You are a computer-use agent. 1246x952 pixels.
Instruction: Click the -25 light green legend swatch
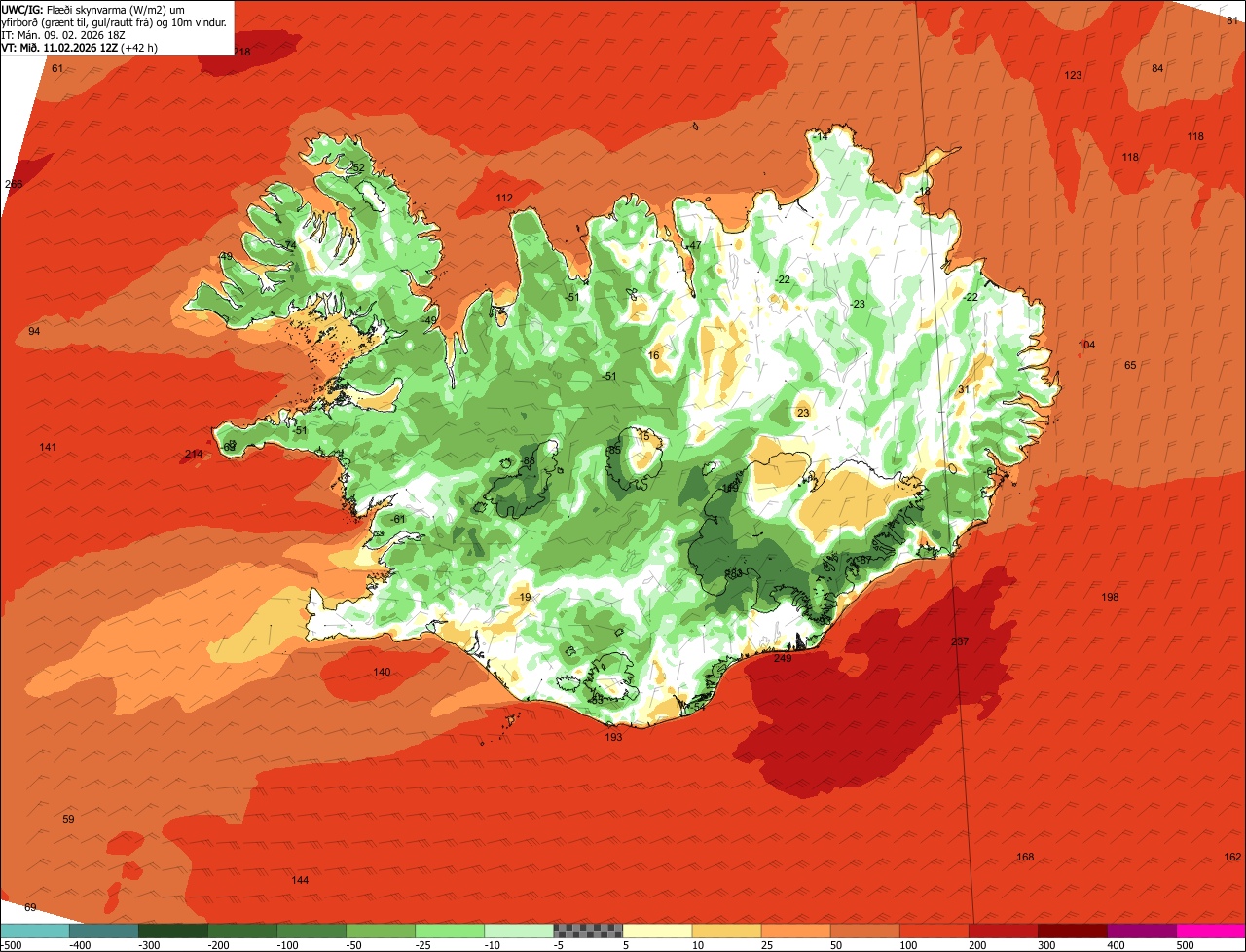[449, 931]
